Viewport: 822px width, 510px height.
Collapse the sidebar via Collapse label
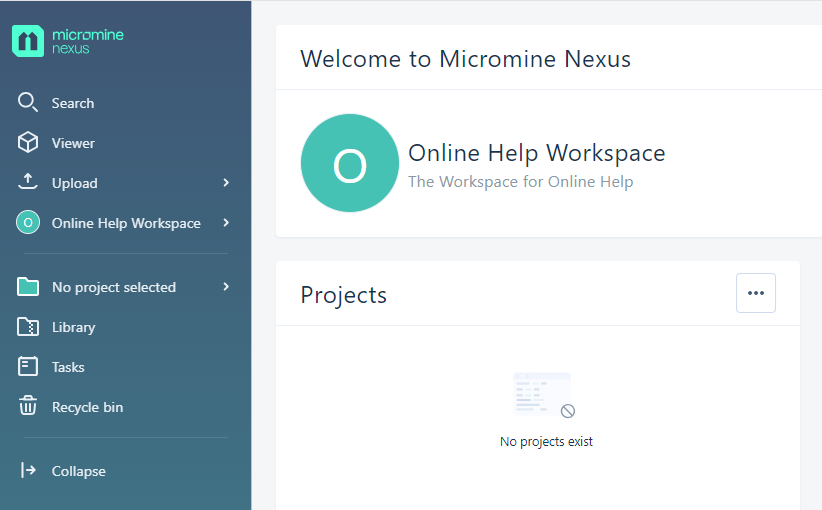tap(79, 471)
